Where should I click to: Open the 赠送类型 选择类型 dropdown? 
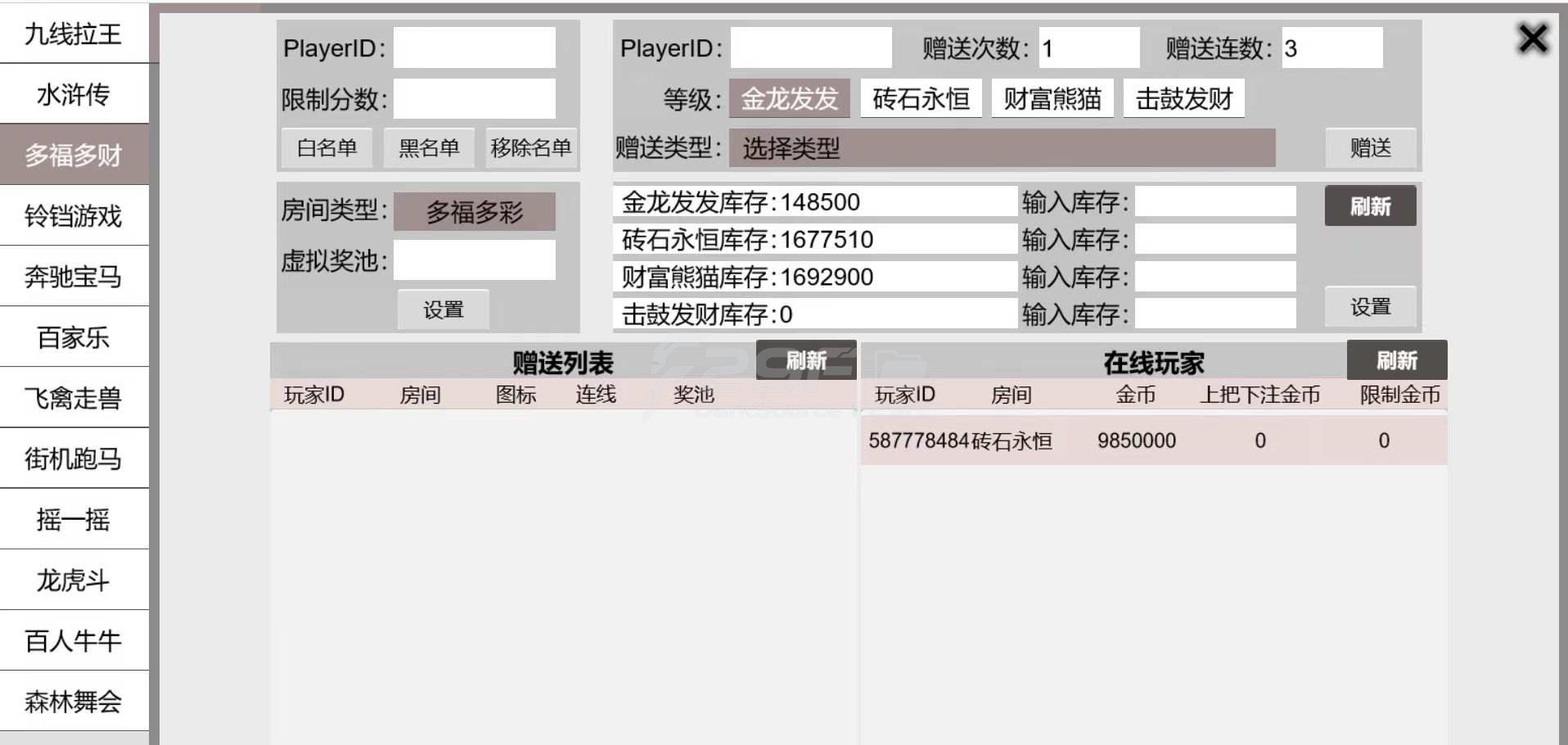pyautogui.click(x=1003, y=148)
